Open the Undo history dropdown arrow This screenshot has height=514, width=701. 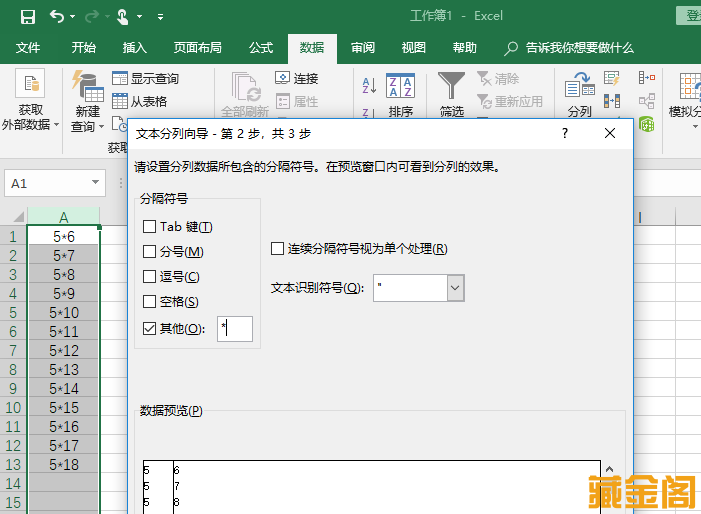pyautogui.click(x=72, y=17)
